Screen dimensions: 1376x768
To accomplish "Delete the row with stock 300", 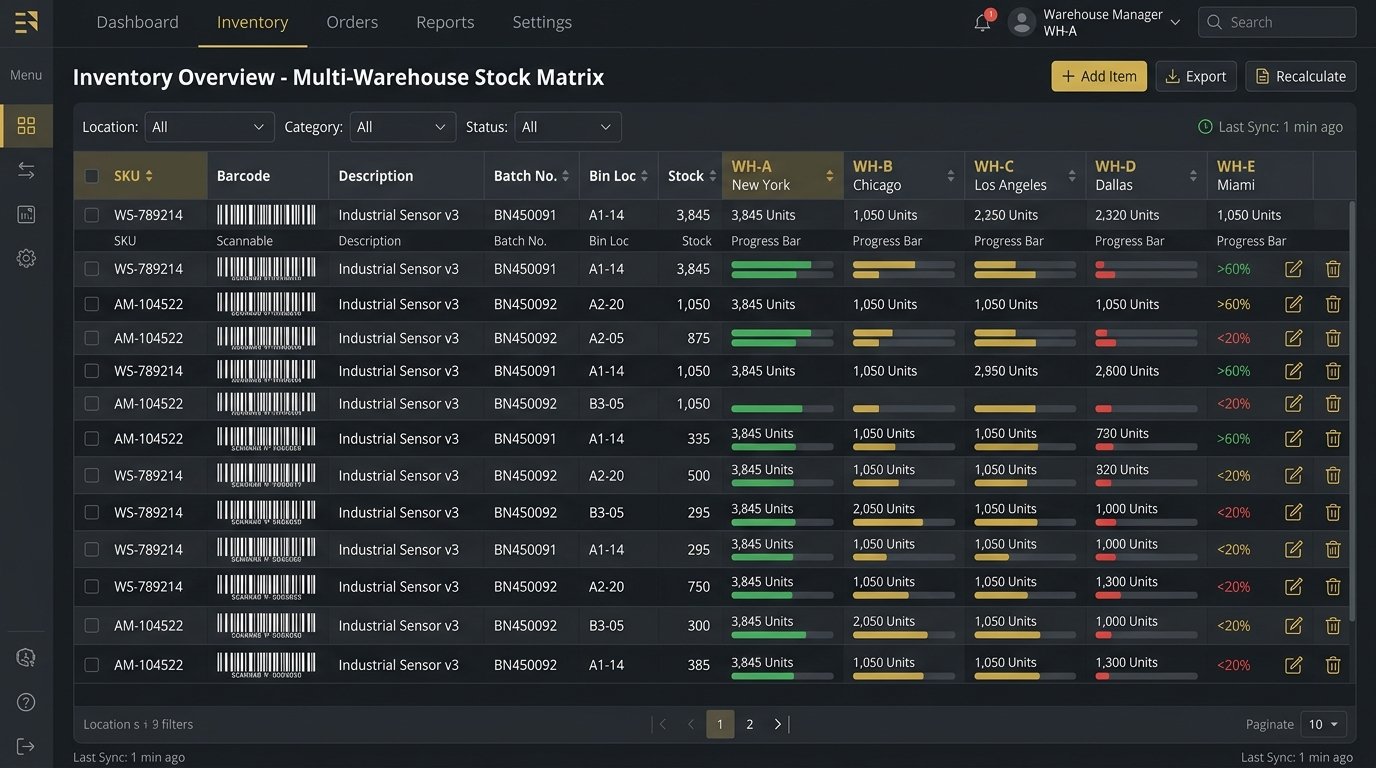I will click(1333, 625).
